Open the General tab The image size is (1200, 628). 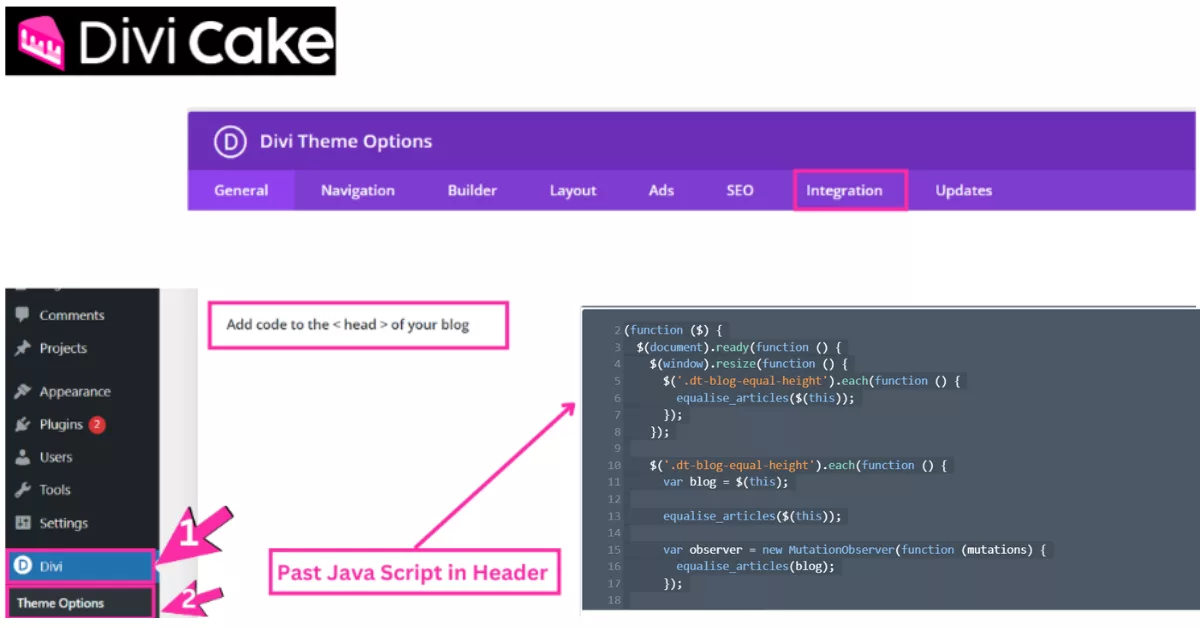tap(241, 190)
